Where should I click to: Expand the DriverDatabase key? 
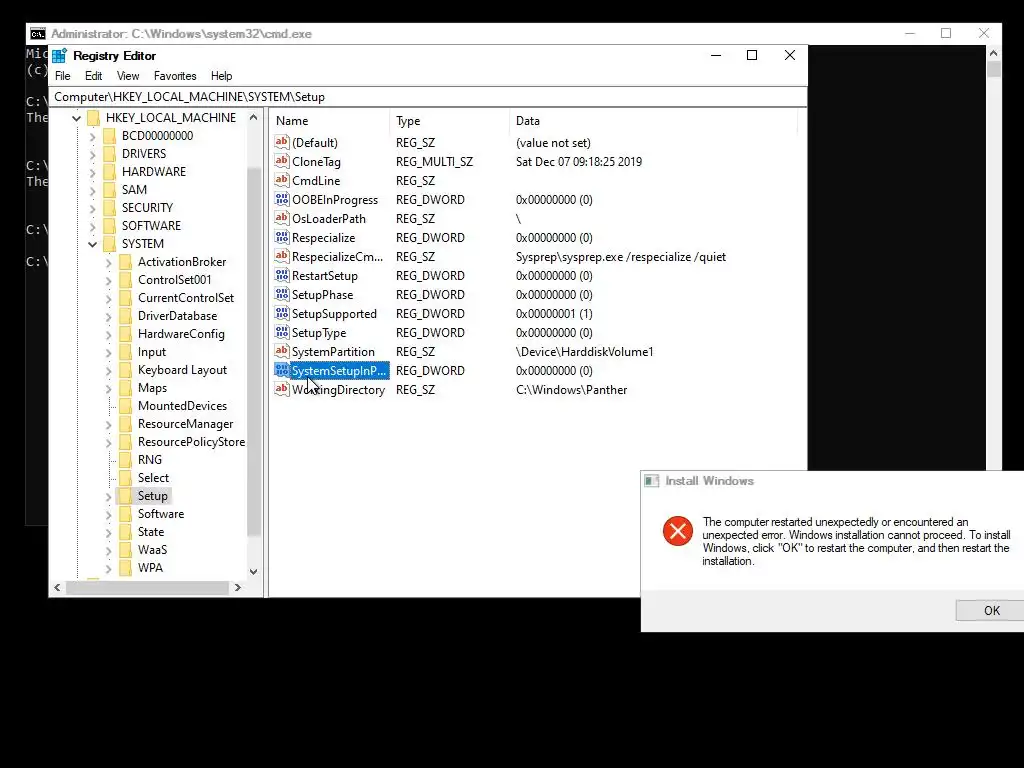108,316
